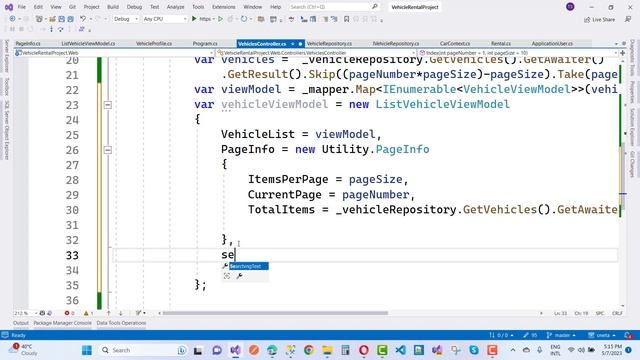This screenshot has height=360, width=640.
Task: Click the restart refresh toolbar icon
Action: click(244, 19)
